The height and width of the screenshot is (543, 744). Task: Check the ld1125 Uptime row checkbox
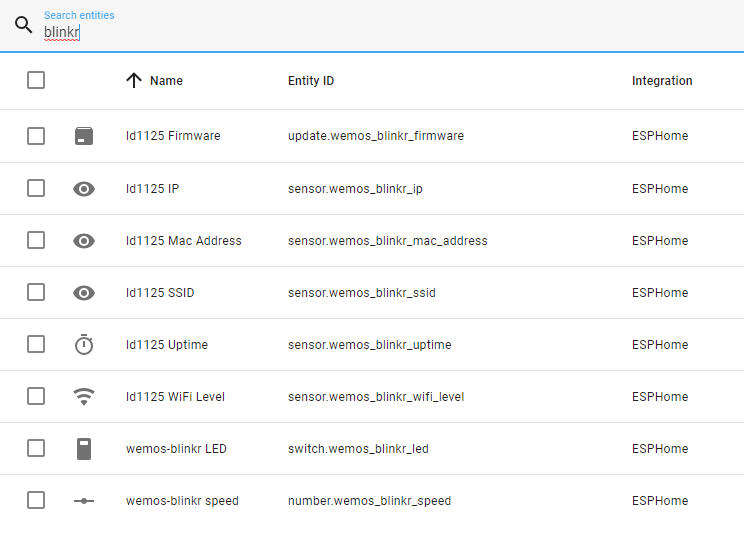pos(36,344)
